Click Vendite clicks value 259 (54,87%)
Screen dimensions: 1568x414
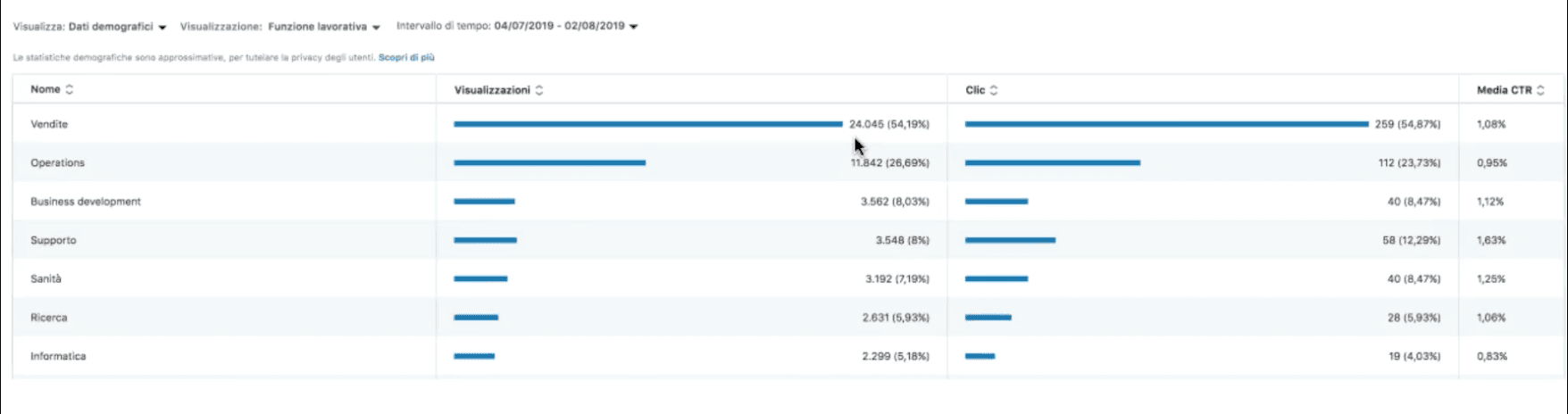[x=1407, y=124]
